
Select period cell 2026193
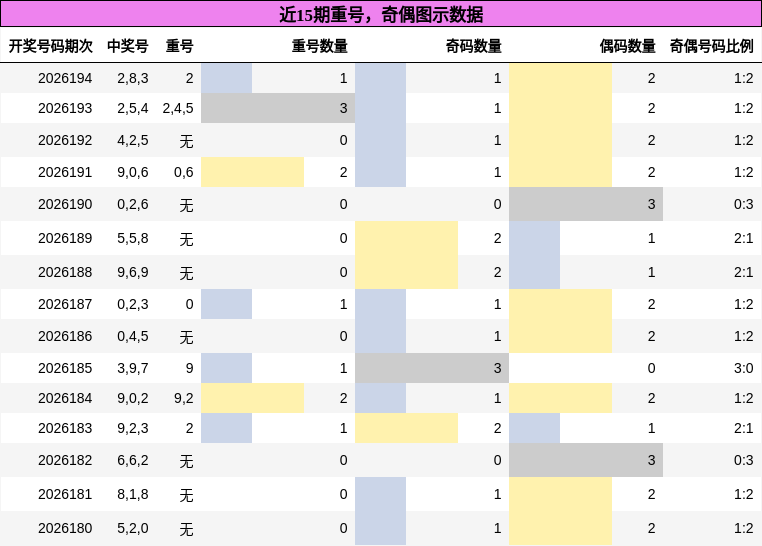tap(65, 108)
